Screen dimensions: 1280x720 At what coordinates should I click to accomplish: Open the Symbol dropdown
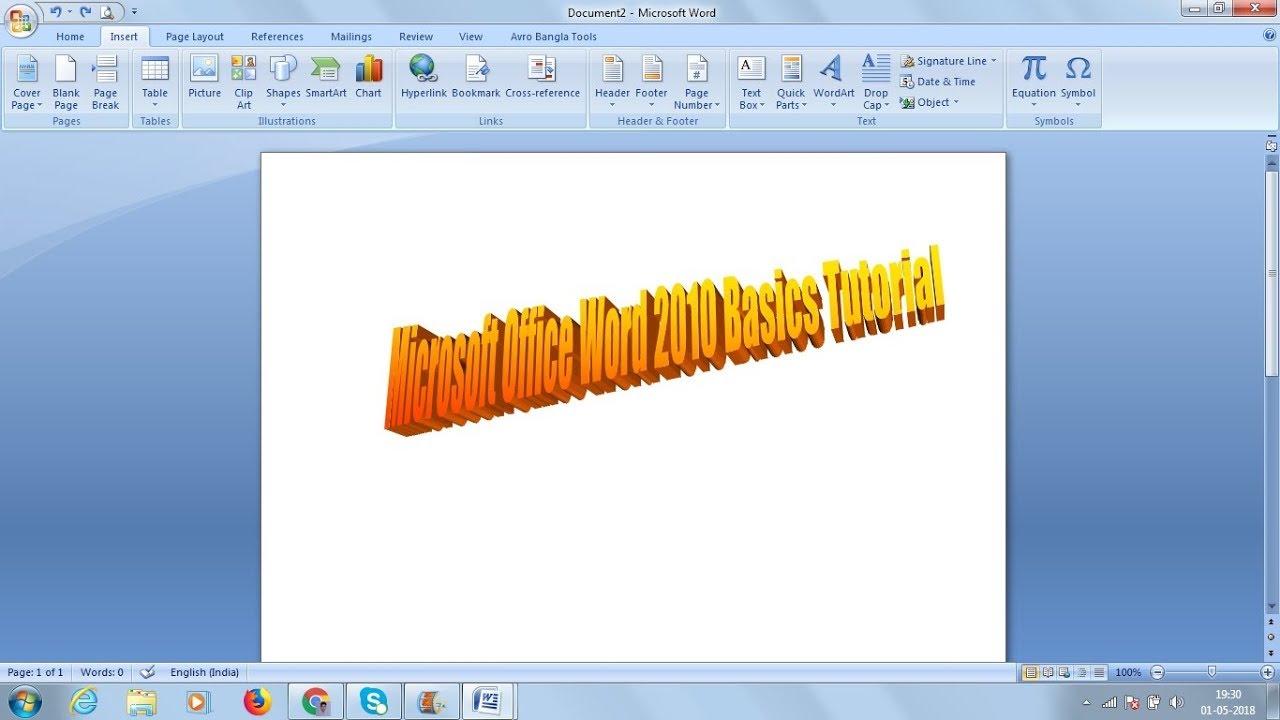[x=1078, y=82]
